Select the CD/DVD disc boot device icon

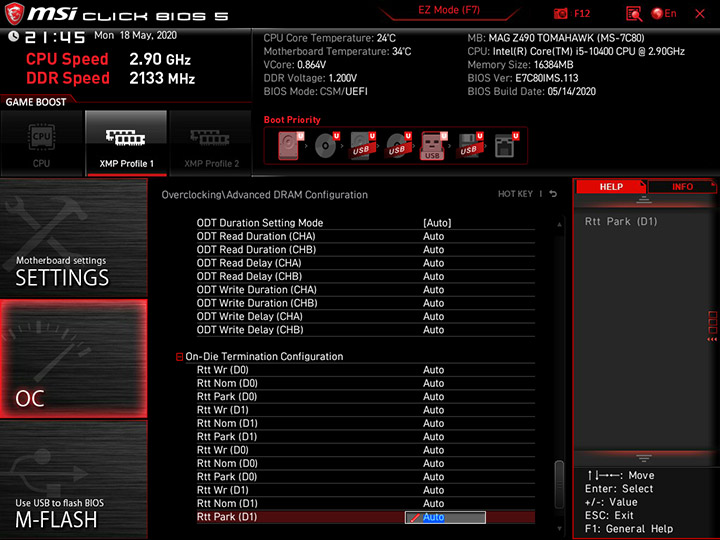326,146
